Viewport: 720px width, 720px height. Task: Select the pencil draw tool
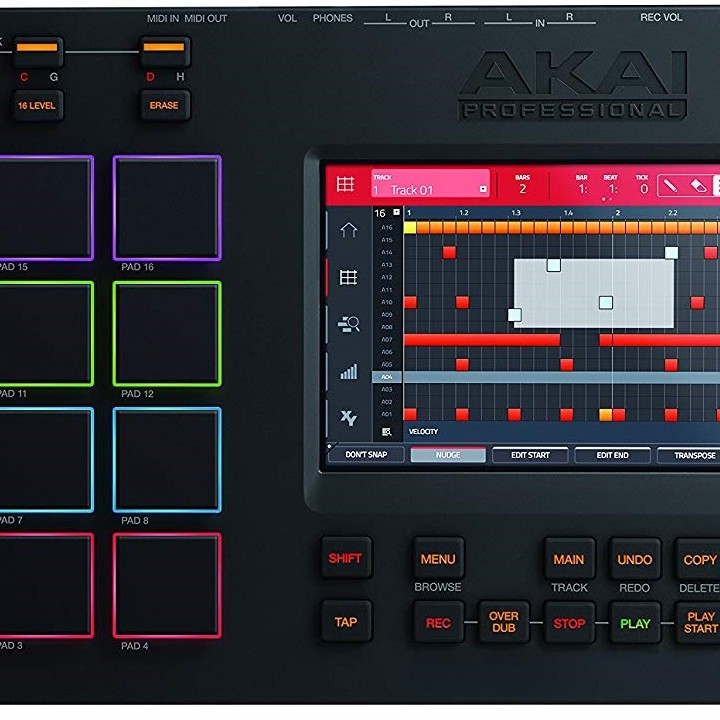670,186
